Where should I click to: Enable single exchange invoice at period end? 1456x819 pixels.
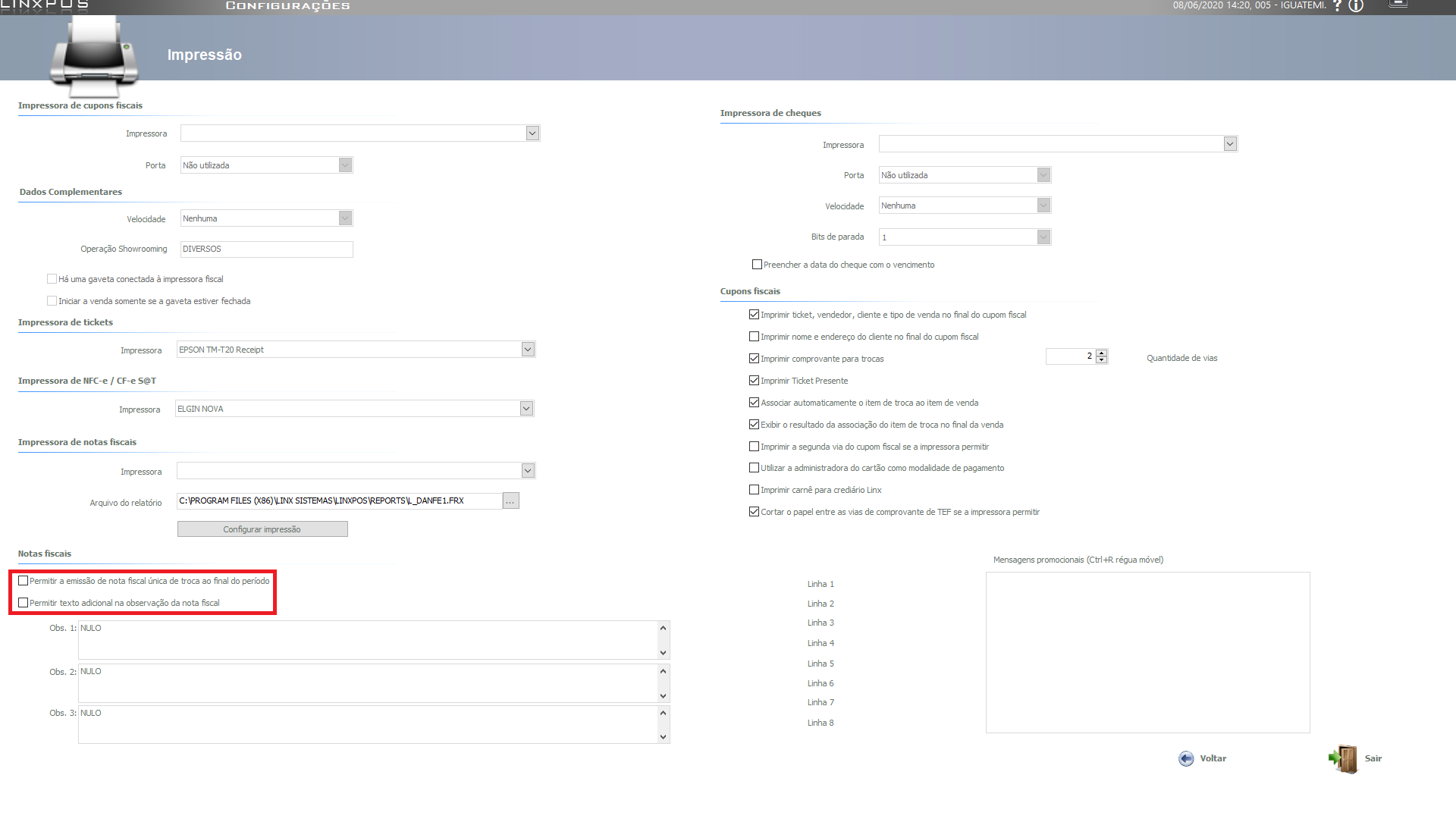(x=24, y=581)
